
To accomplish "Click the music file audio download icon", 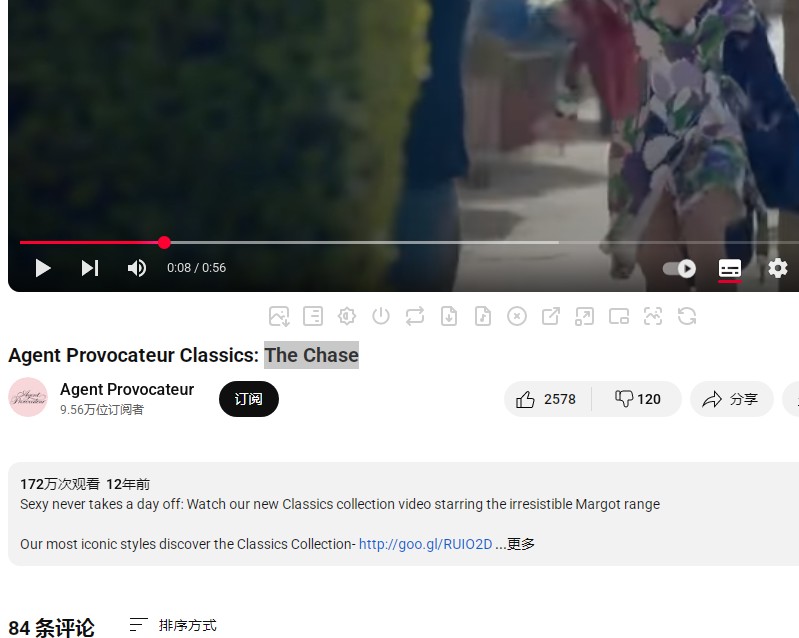I will (483, 316).
